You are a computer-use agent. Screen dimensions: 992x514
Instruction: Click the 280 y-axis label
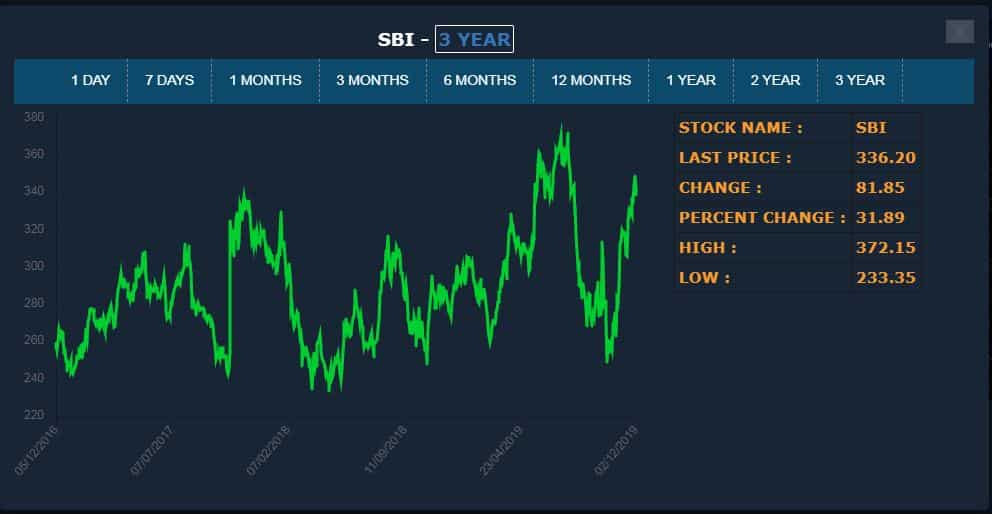tap(34, 303)
